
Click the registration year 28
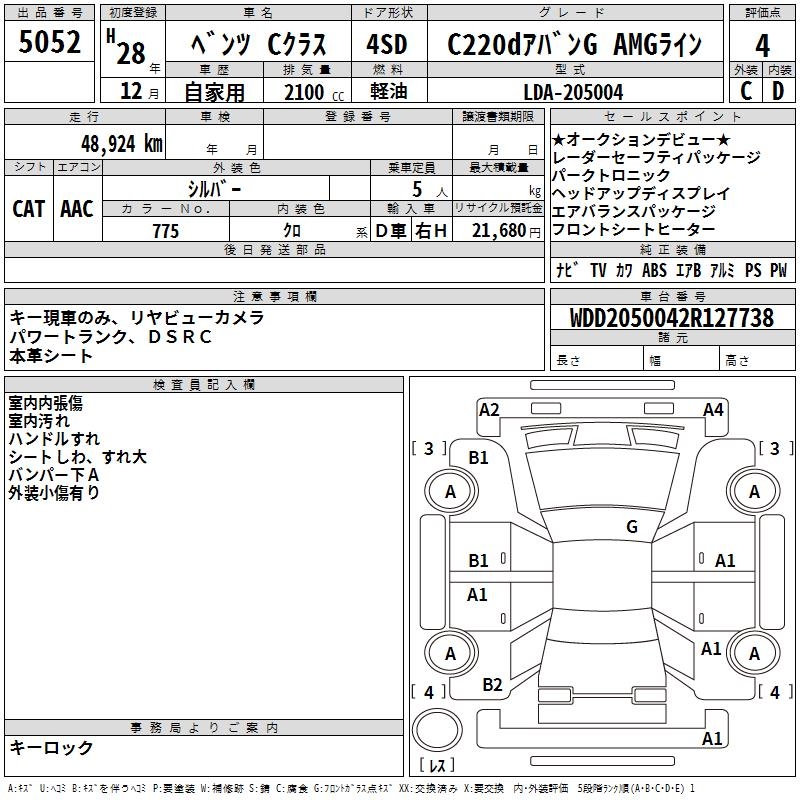131,53
